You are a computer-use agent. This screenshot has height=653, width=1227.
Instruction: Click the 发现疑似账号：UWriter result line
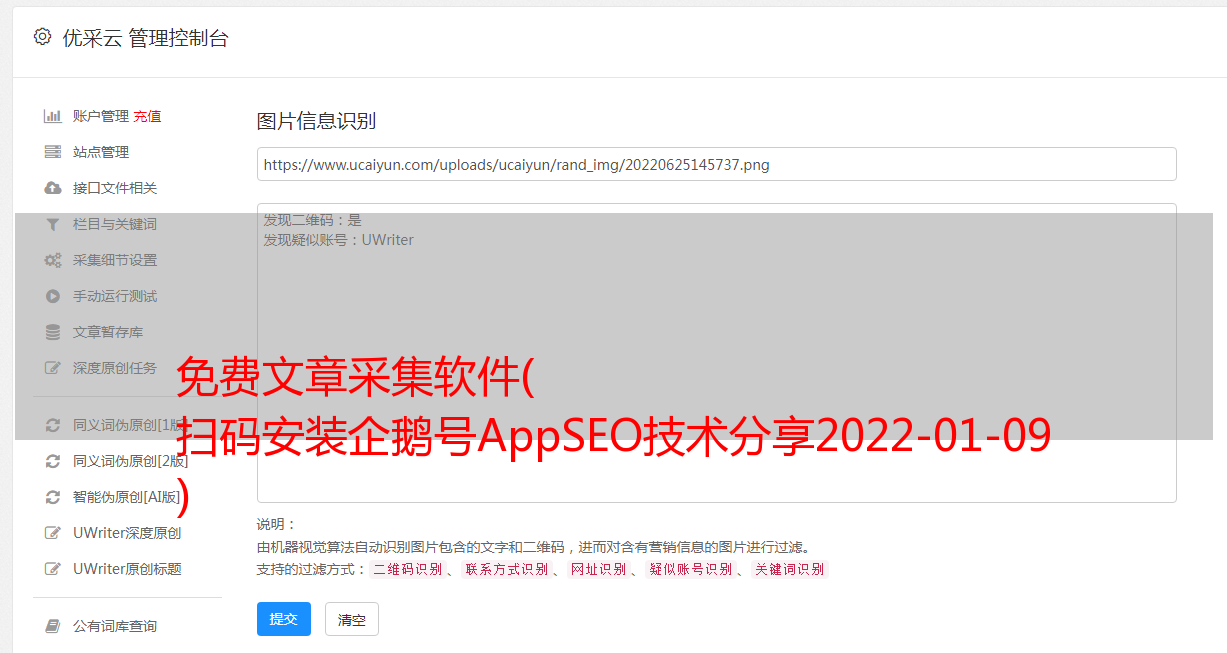338,240
